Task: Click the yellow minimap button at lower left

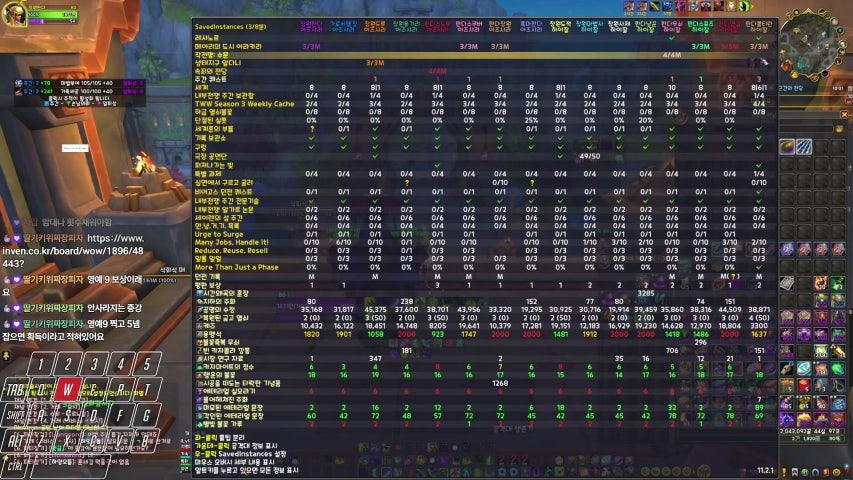Action: click(x=794, y=74)
